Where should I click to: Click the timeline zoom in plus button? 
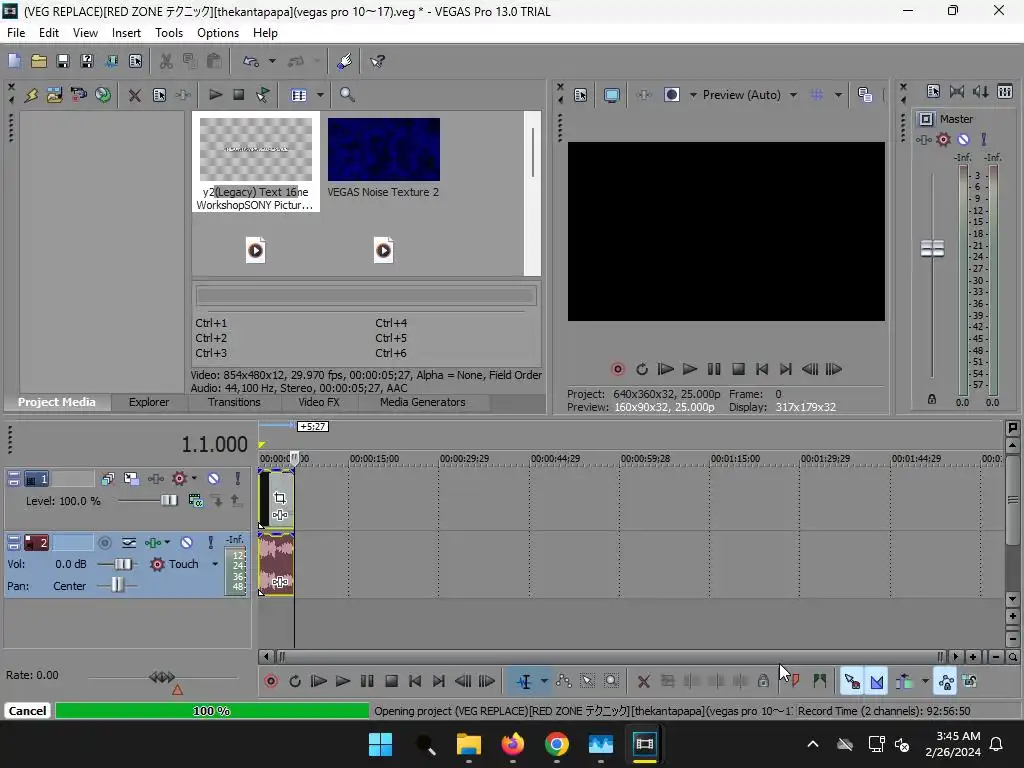973,657
